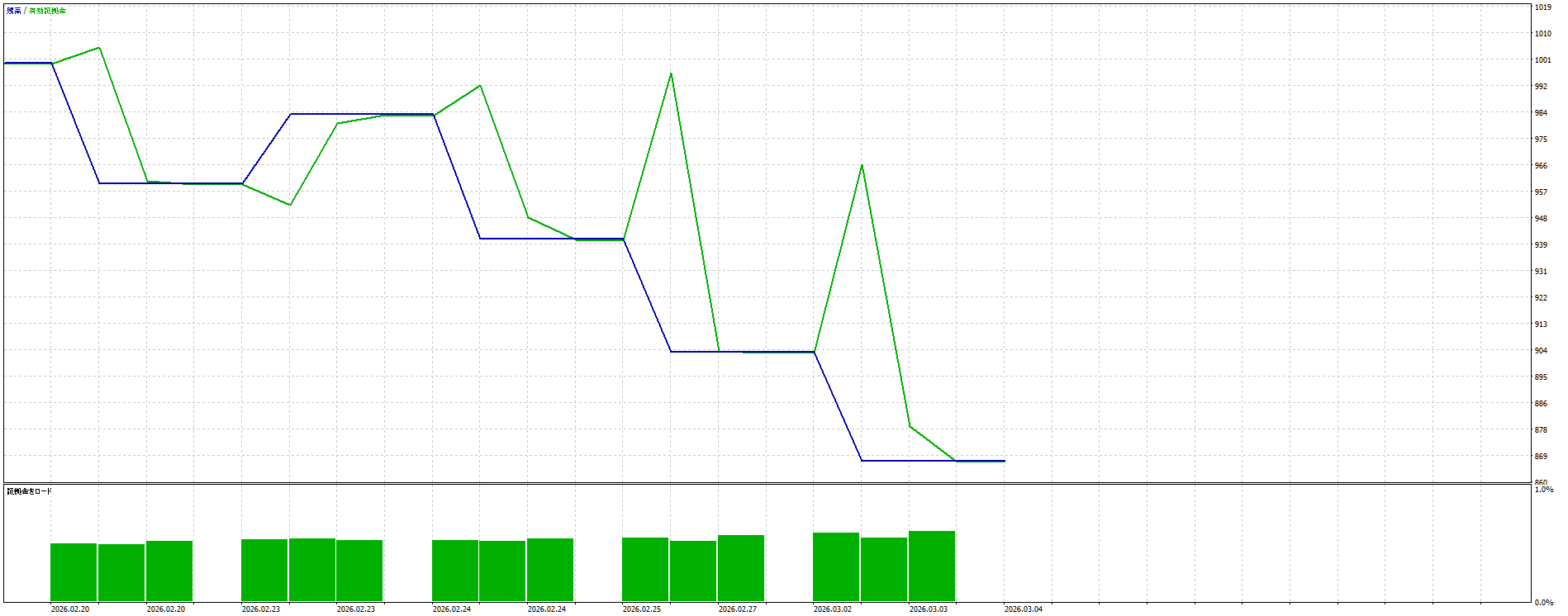This screenshot has width=1568, height=616.
Task: Click the margin load bar above 2026.03.03
Action: pyautogui.click(x=932, y=566)
